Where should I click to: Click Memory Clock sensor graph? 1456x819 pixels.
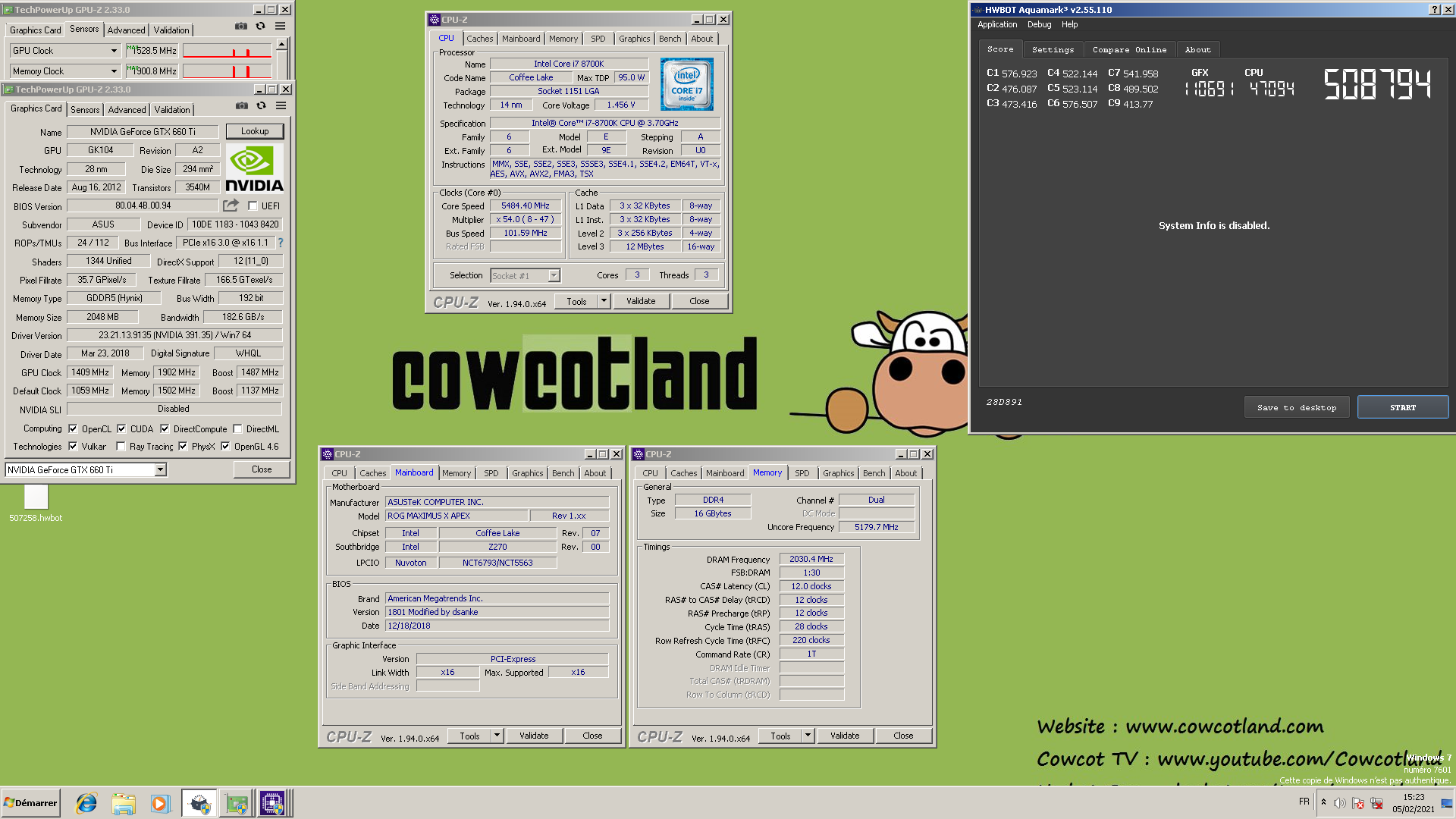tap(227, 71)
